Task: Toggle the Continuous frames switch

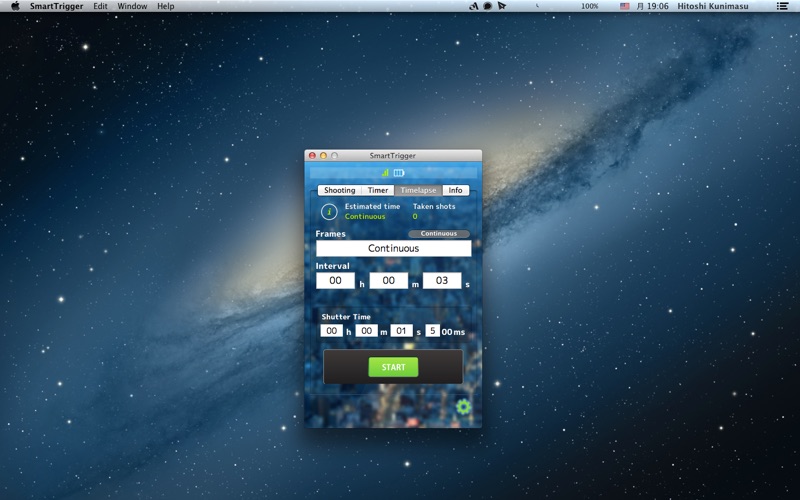Action: [438, 234]
